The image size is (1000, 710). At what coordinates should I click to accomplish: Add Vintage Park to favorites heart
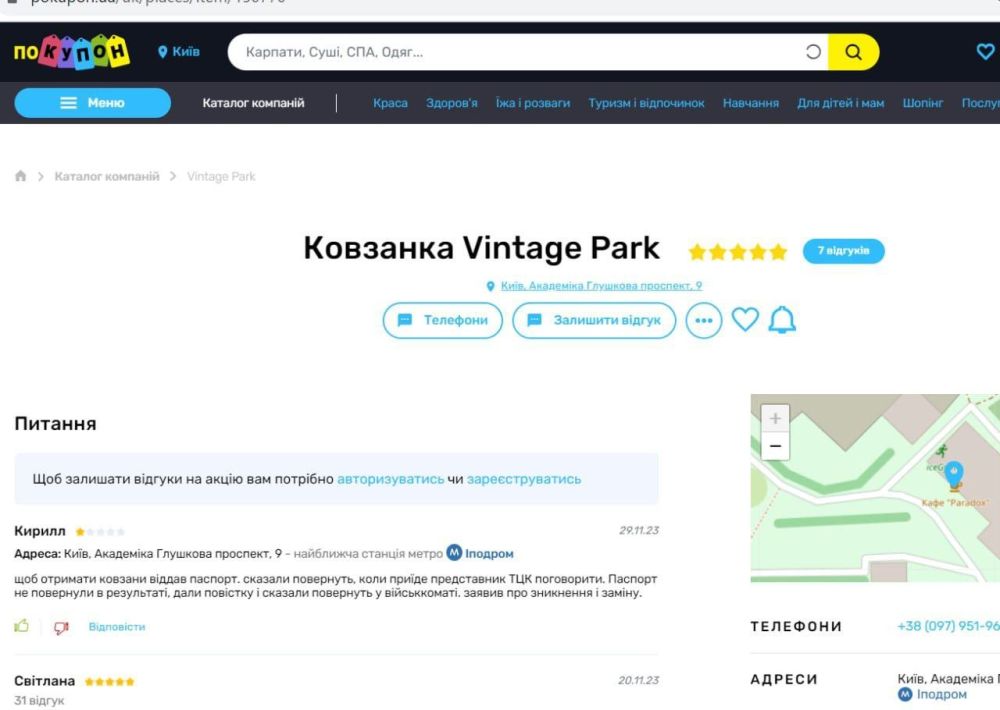[x=745, y=320]
